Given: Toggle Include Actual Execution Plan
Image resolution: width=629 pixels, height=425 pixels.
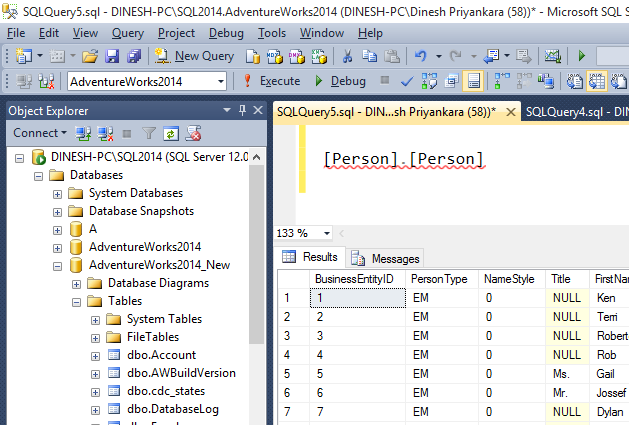Looking at the screenshot, I should (x=502, y=81).
